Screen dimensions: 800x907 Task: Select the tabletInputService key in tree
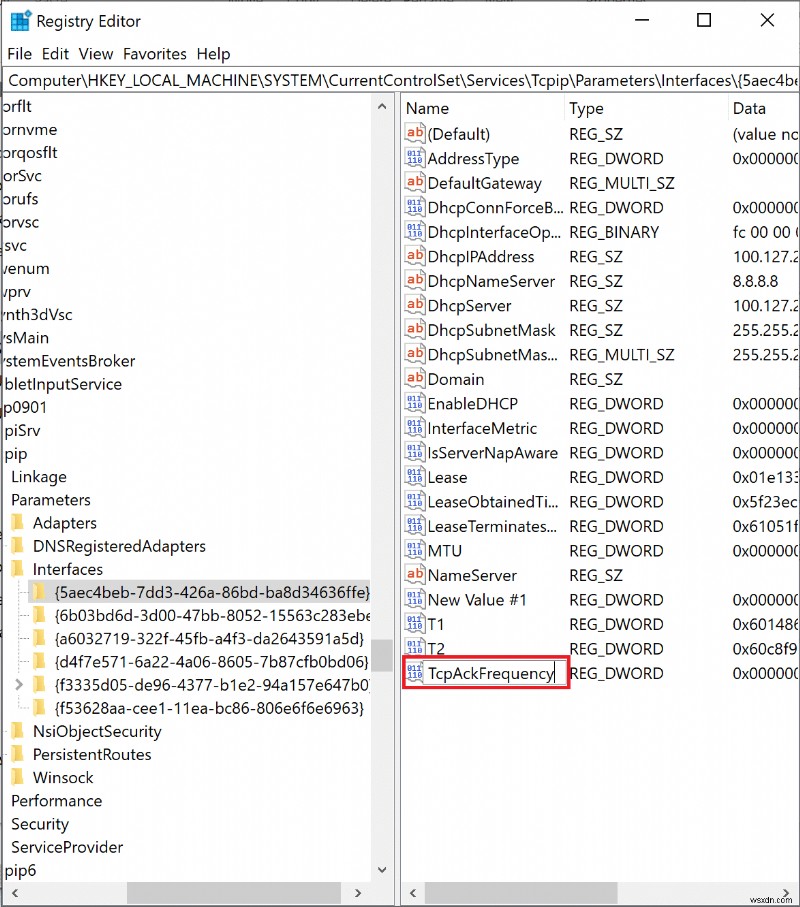coord(62,384)
